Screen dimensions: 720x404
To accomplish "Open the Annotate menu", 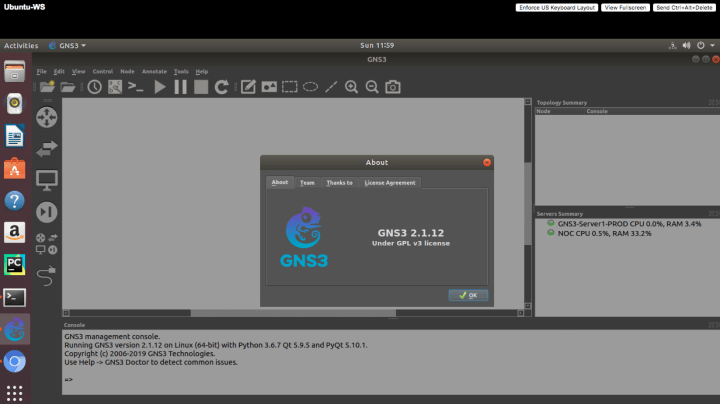I will pos(154,72).
